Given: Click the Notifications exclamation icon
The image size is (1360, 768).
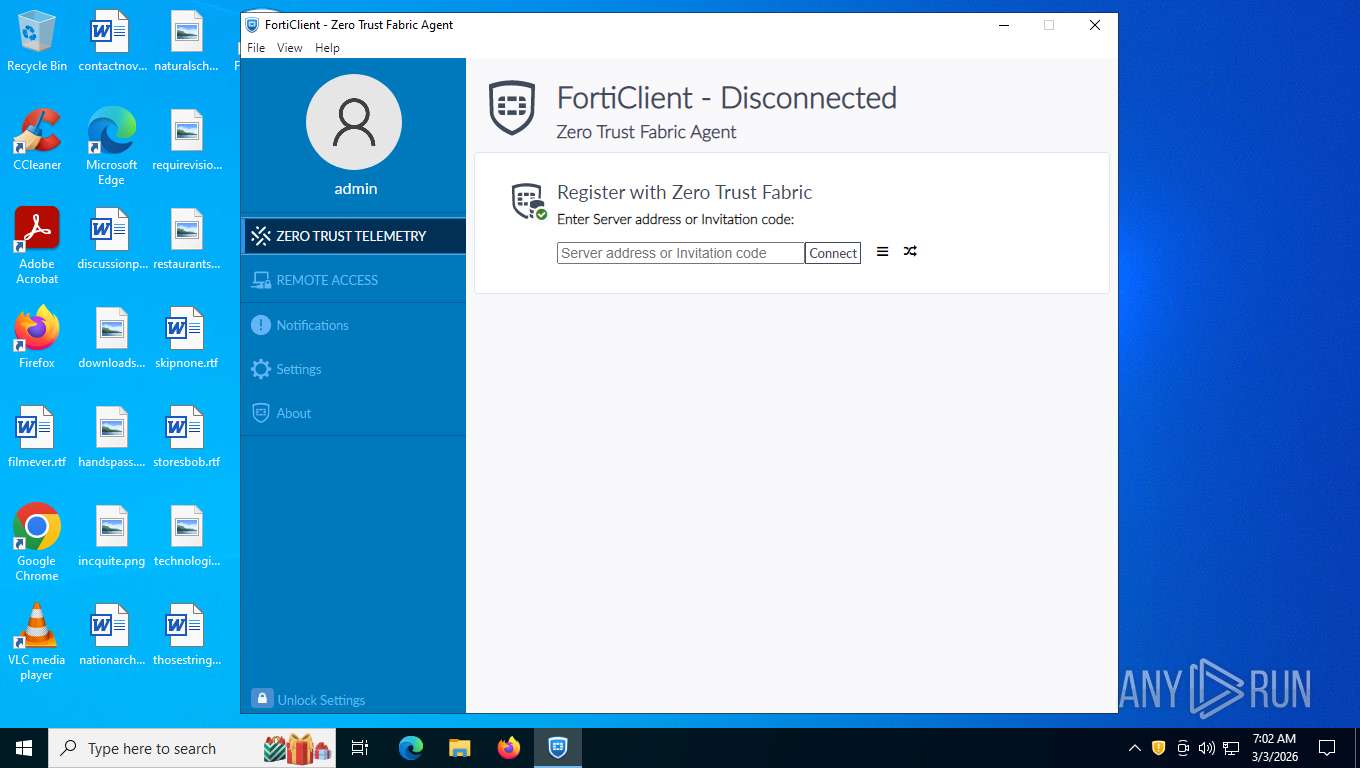Looking at the screenshot, I should [261, 325].
